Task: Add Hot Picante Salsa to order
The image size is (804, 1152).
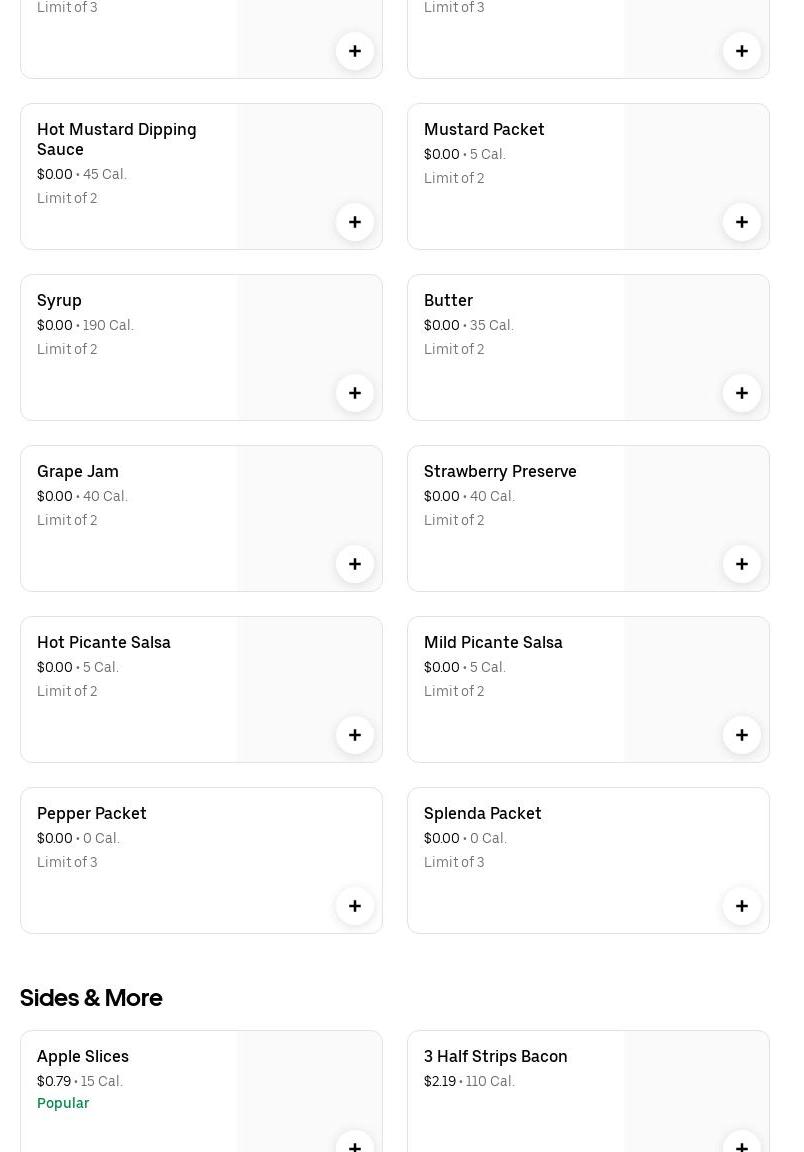Action: coord(355,735)
